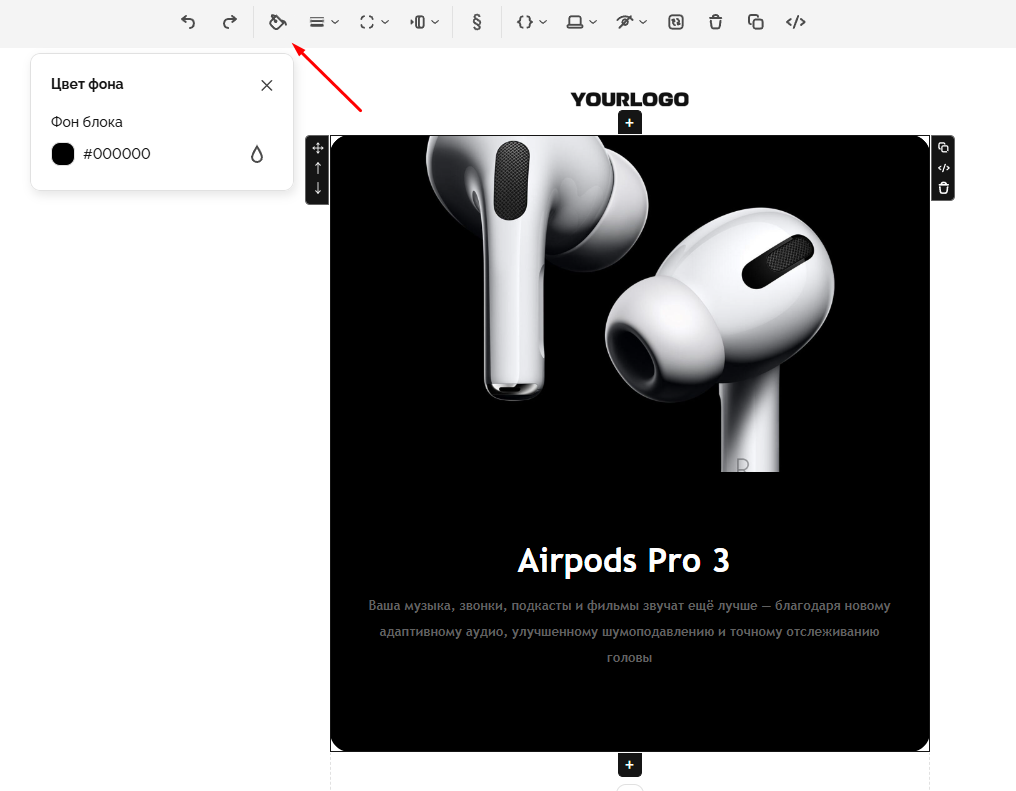Close the "Цвет фона" panel
1016x791 pixels.
pyautogui.click(x=267, y=85)
